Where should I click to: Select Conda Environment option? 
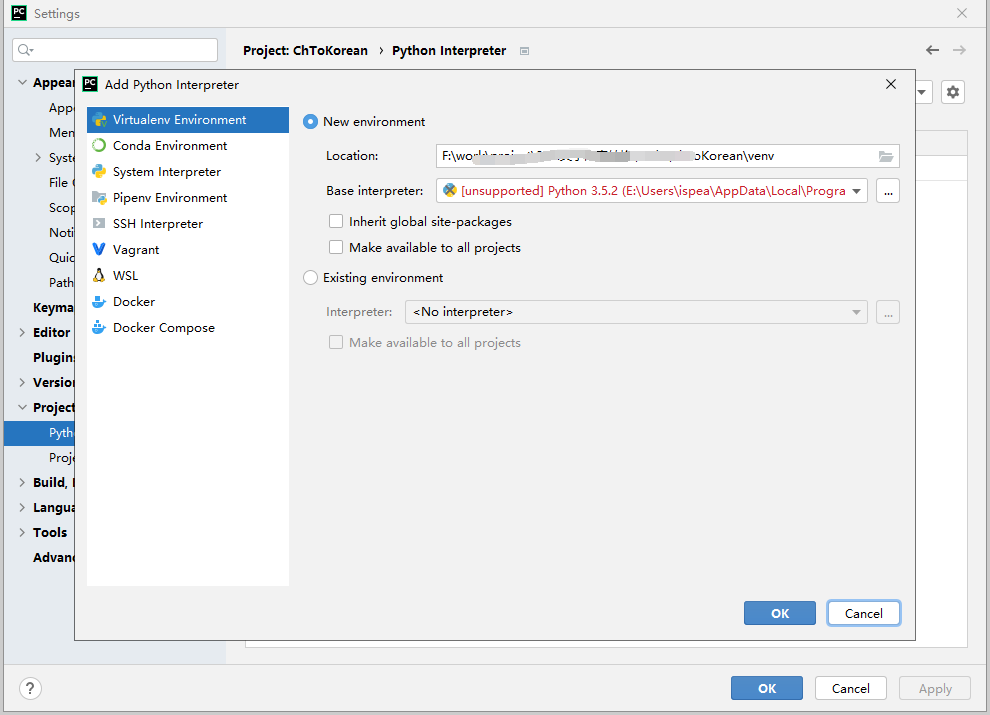click(188, 146)
